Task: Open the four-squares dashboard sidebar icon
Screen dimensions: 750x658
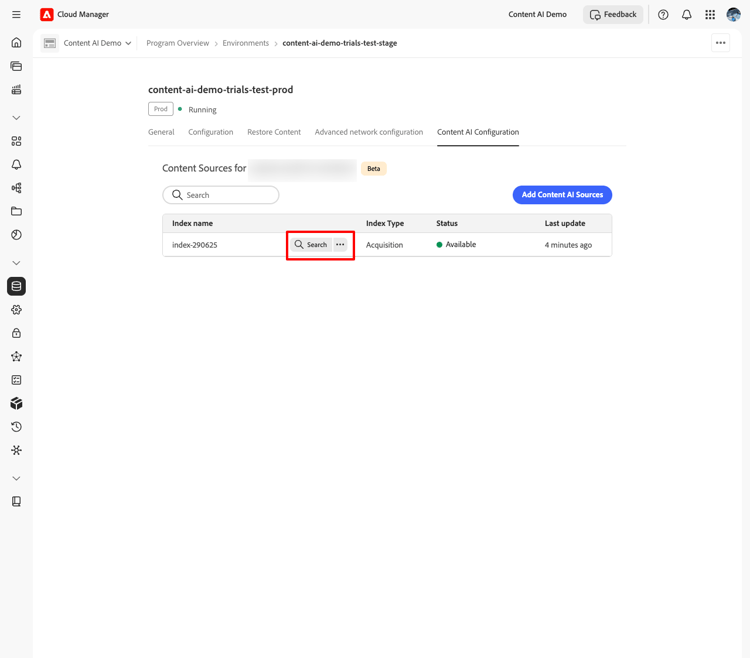Action: (x=16, y=141)
